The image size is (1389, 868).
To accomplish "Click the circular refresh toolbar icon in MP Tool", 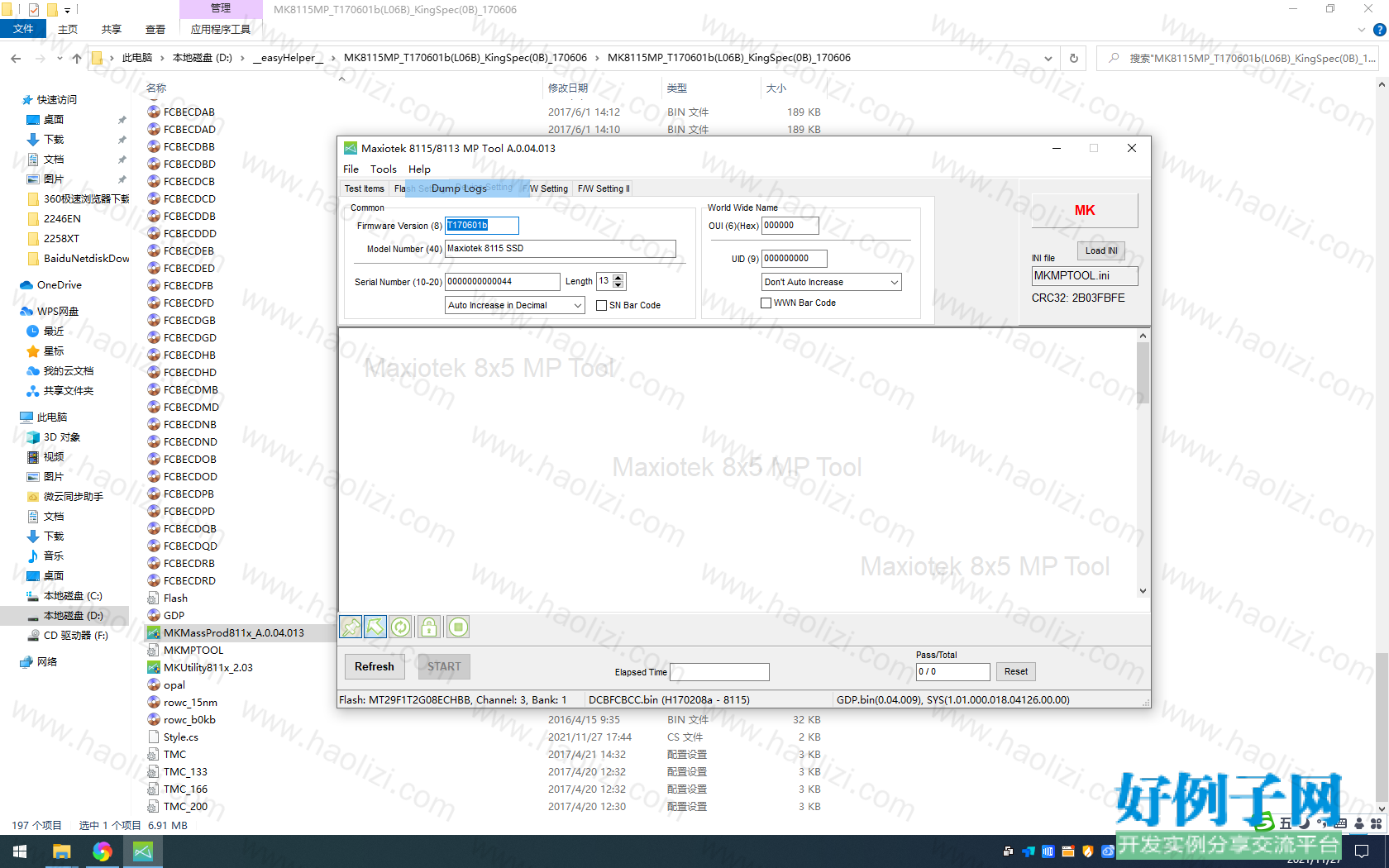I will 401,627.
